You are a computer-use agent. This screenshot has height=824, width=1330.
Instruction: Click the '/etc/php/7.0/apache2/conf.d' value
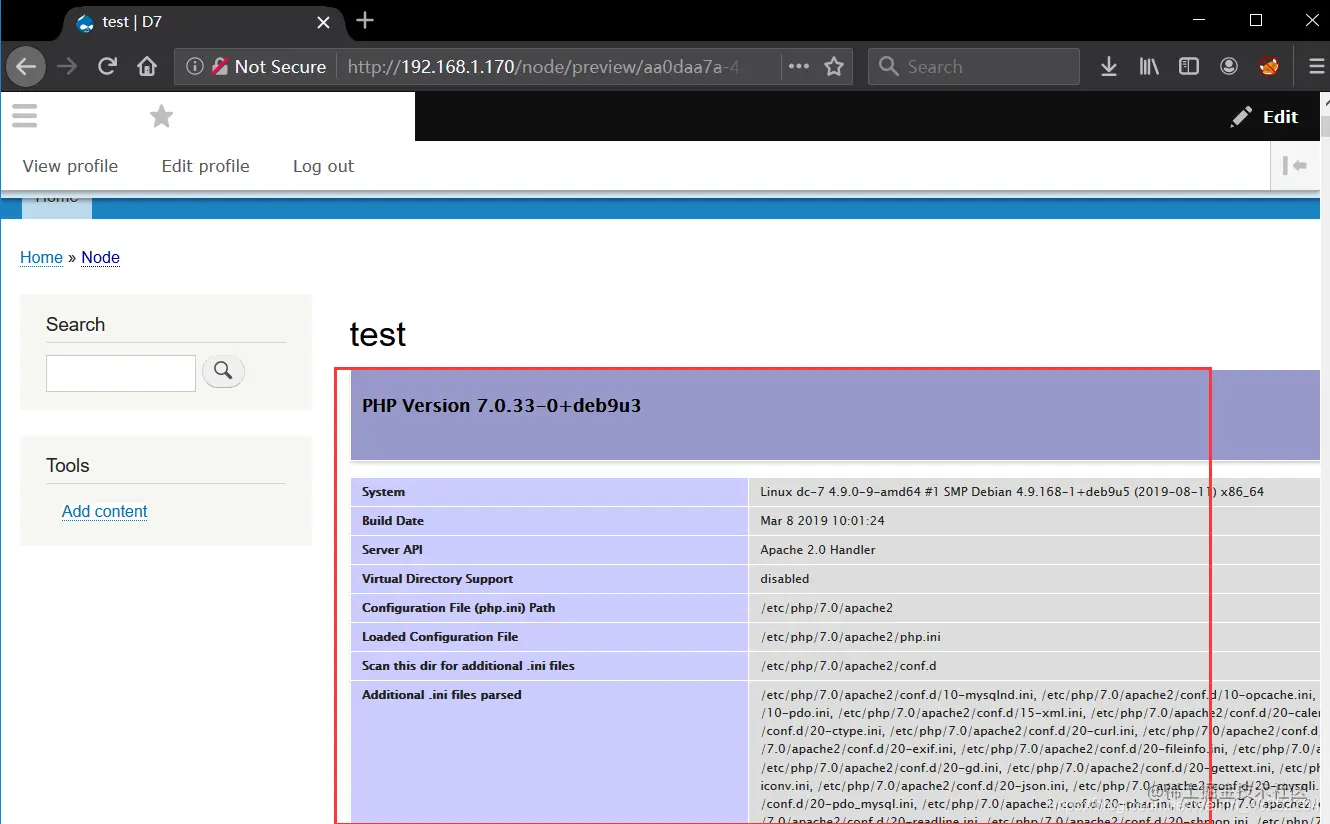coord(848,666)
